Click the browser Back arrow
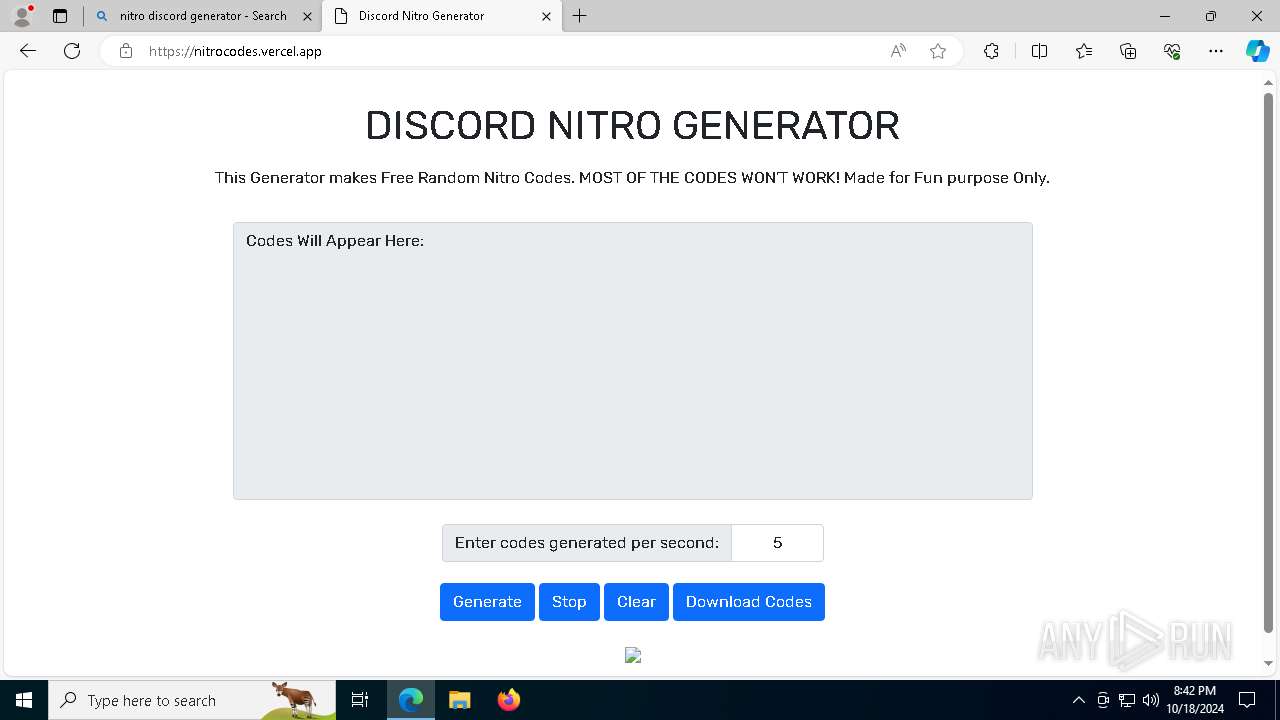 click(28, 51)
